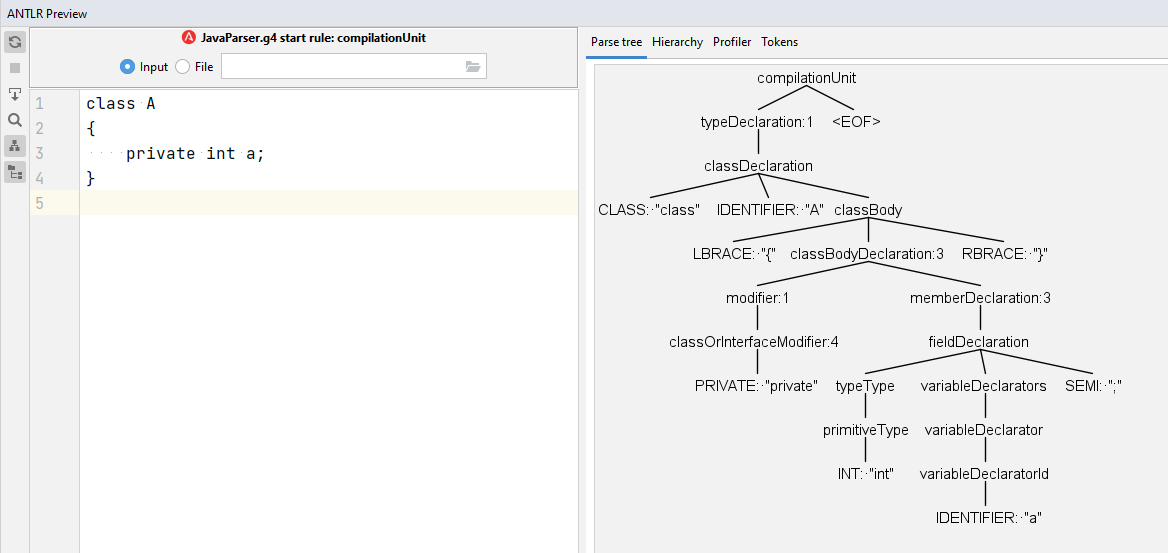Click line number 3 in gutter

pyautogui.click(x=40, y=154)
